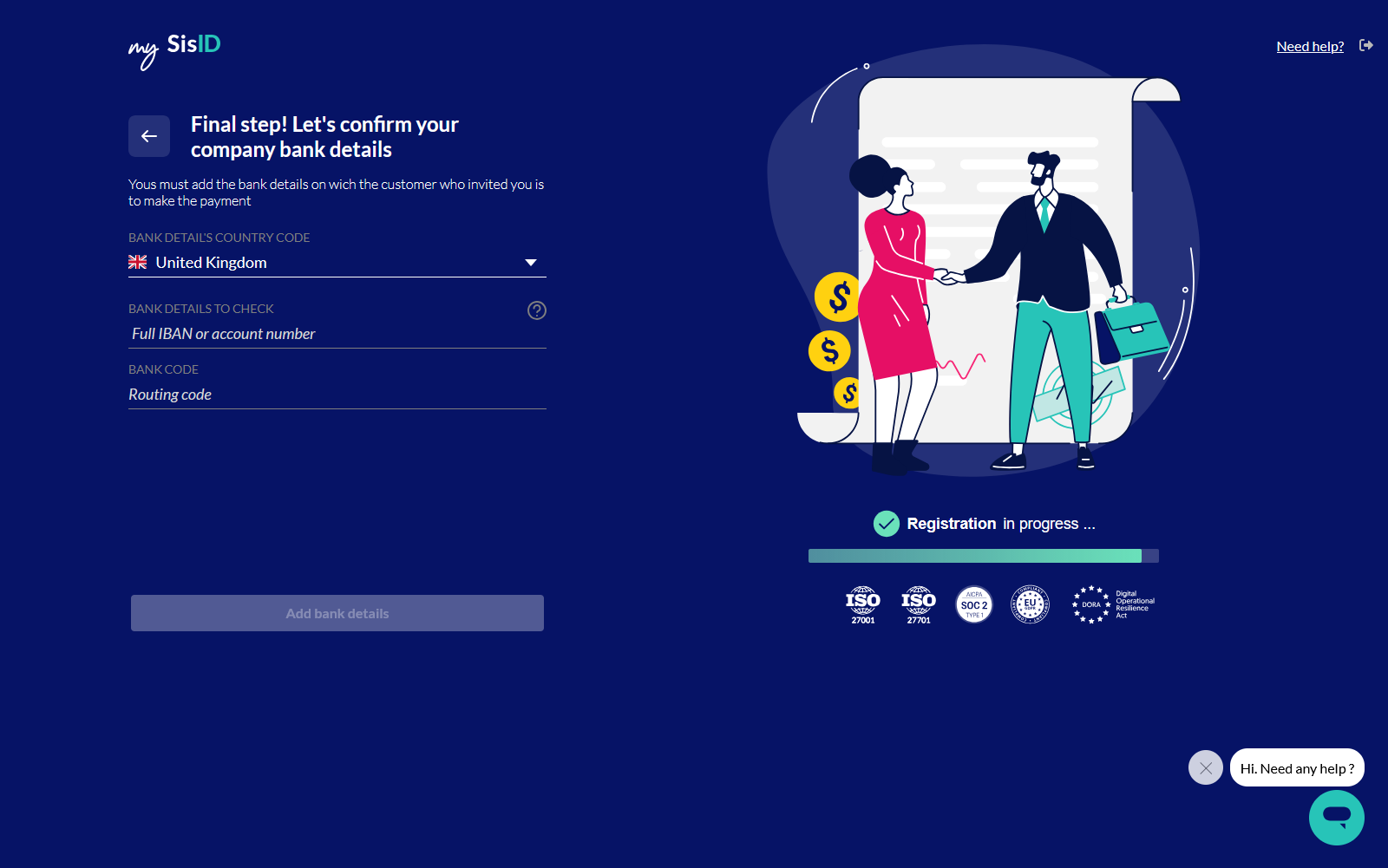Click the back arrow button
The image size is (1388, 868).
tap(149, 136)
